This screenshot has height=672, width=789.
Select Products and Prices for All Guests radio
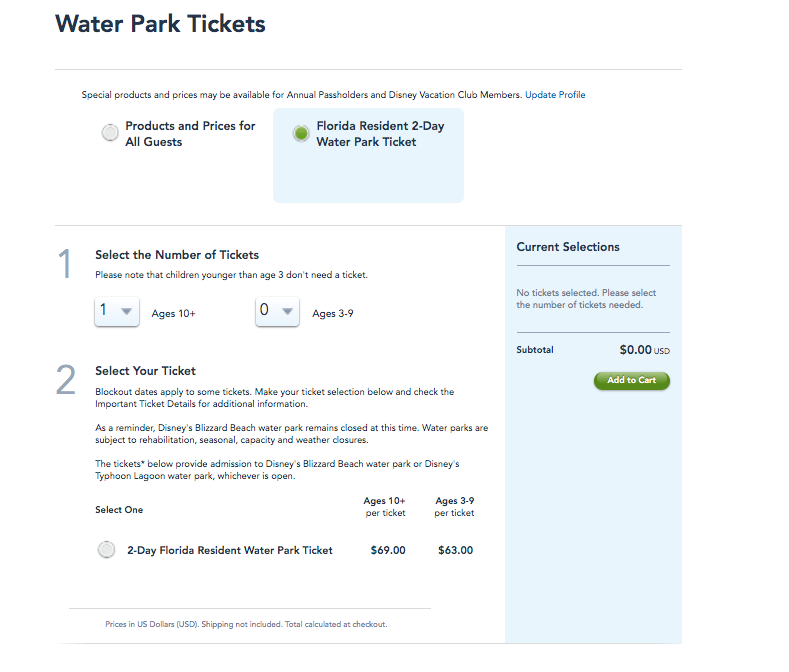pos(110,134)
